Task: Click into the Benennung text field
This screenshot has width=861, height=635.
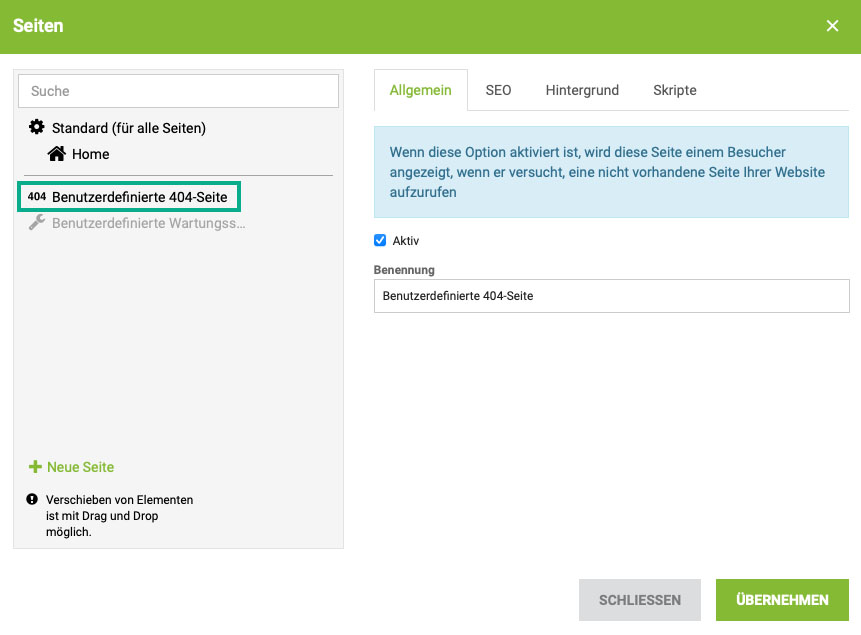Action: click(x=611, y=296)
